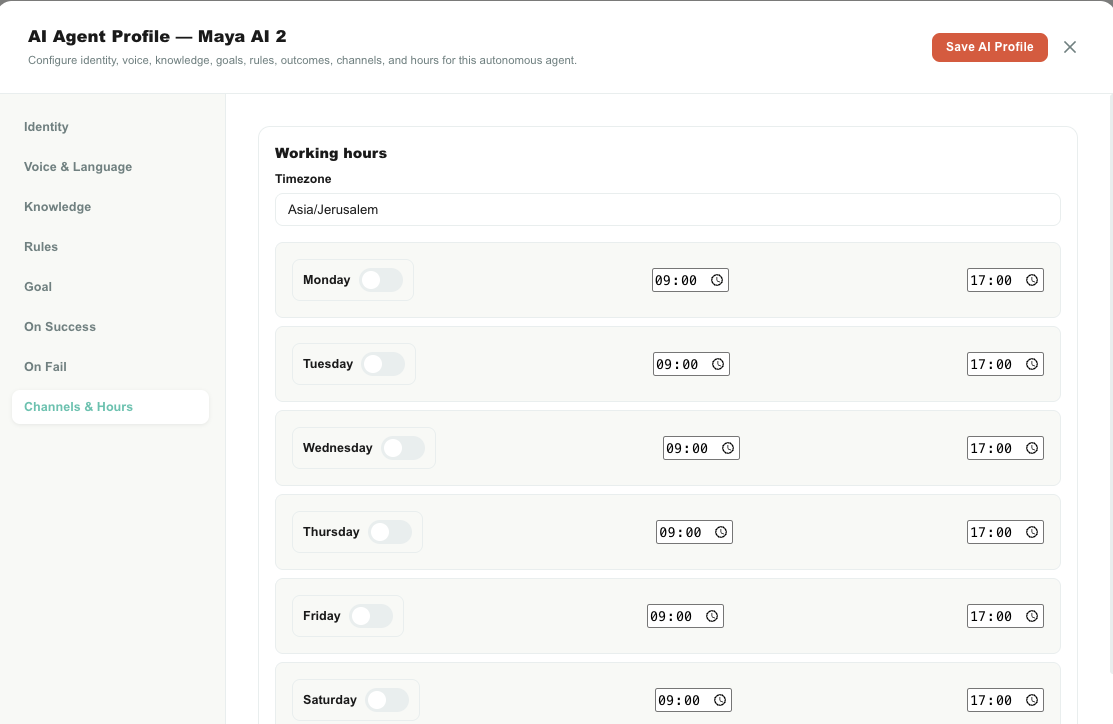1113x724 pixels.
Task: Click Saturday end time 17:00 value
Action: [991, 700]
